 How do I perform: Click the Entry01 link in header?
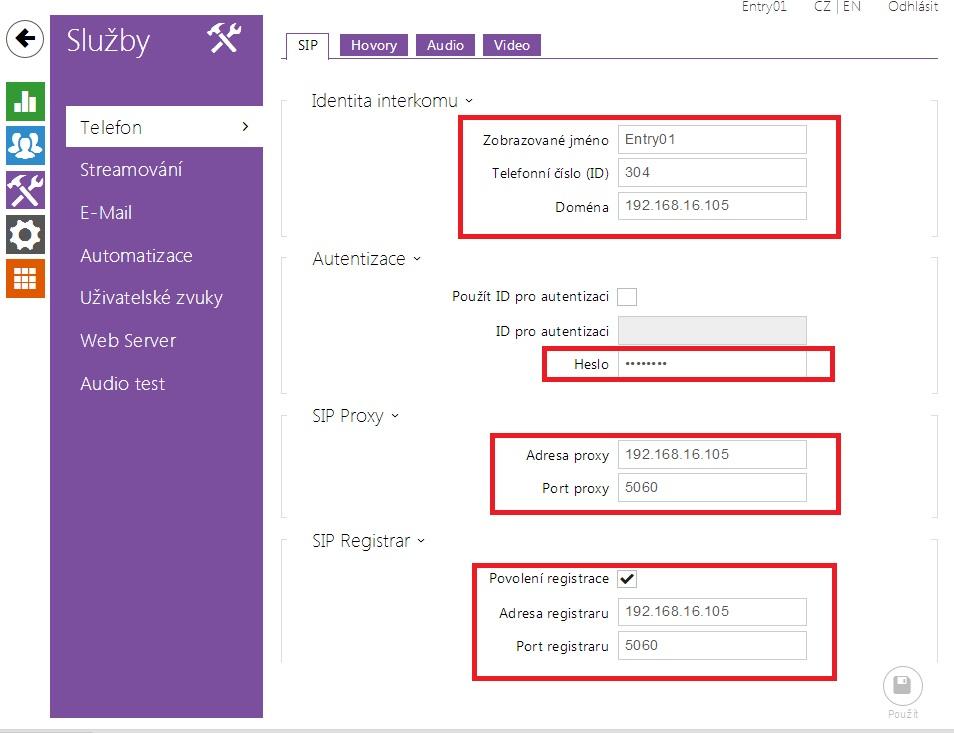pyautogui.click(x=764, y=7)
